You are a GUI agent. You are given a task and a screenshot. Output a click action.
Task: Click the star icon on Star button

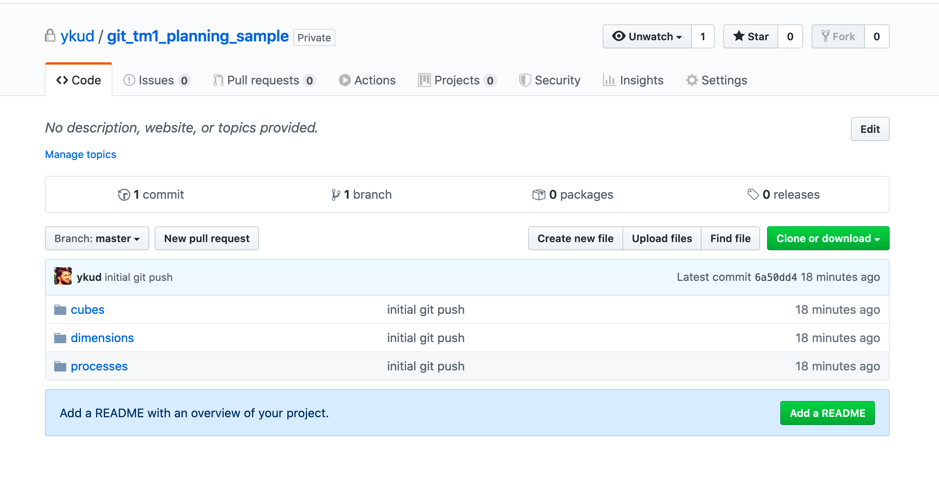point(739,37)
